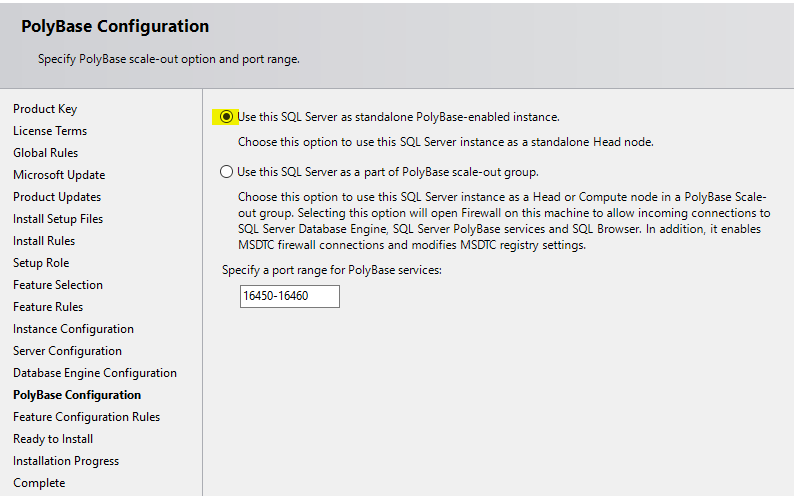Open Instance Configuration step
This screenshot has height=496, width=794.
(73, 329)
